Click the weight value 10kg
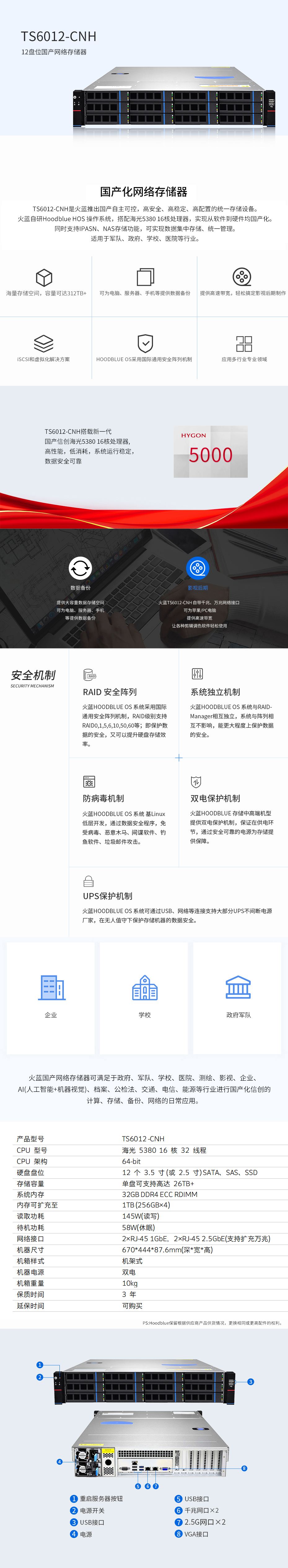Viewport: 288px width, 1568px height. [x=130, y=1283]
